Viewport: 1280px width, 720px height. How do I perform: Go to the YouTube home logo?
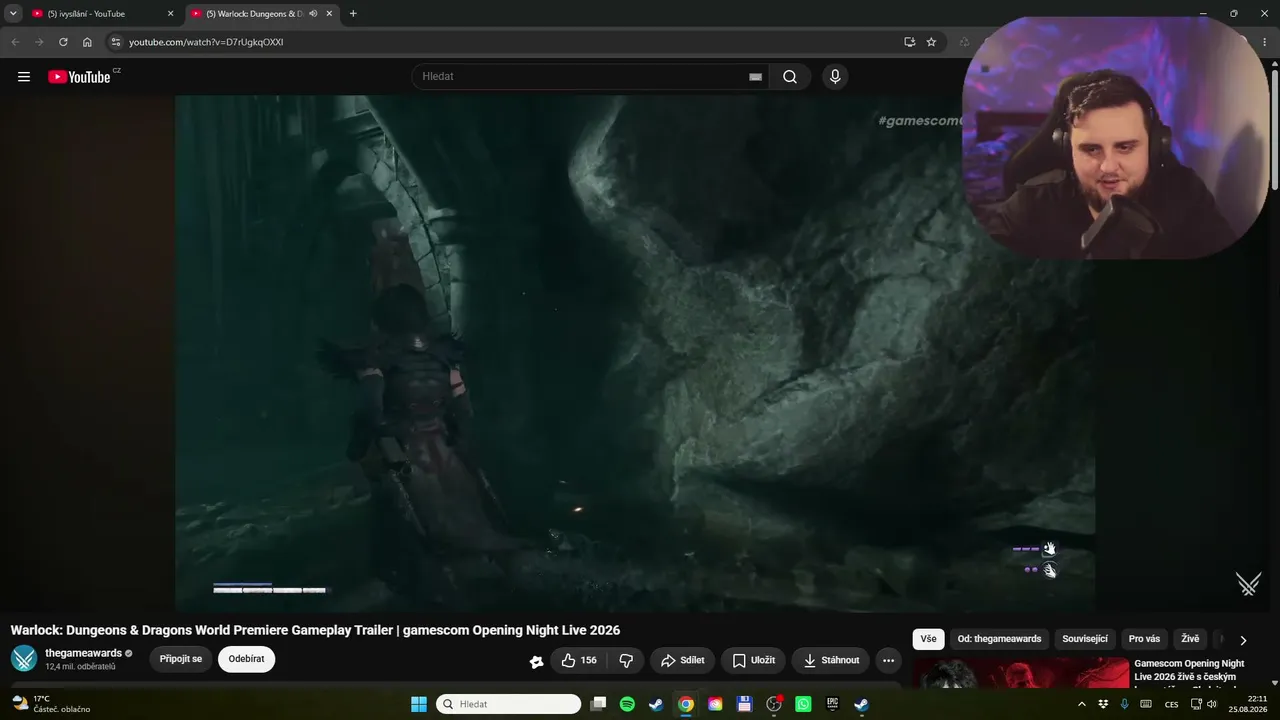pos(79,77)
